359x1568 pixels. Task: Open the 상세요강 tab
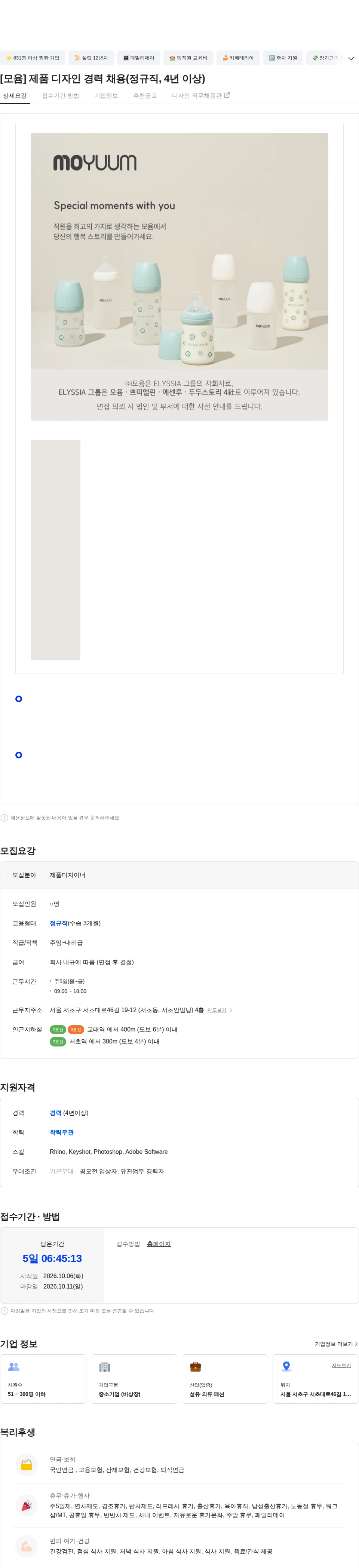pyautogui.click(x=15, y=95)
